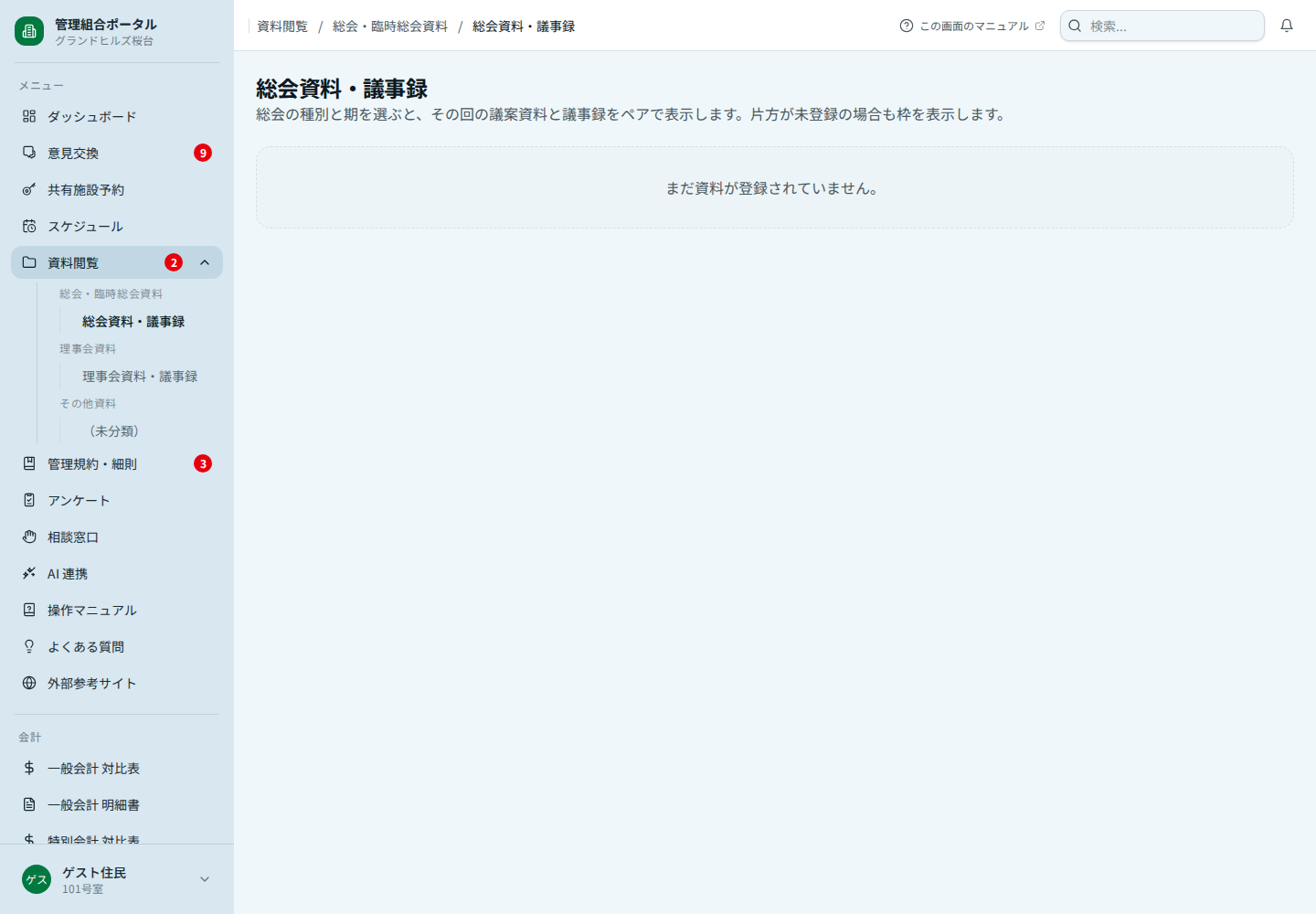This screenshot has width=1316, height=914.
Task: Open ダッシュボード icon in sidebar
Action: pos(29,116)
